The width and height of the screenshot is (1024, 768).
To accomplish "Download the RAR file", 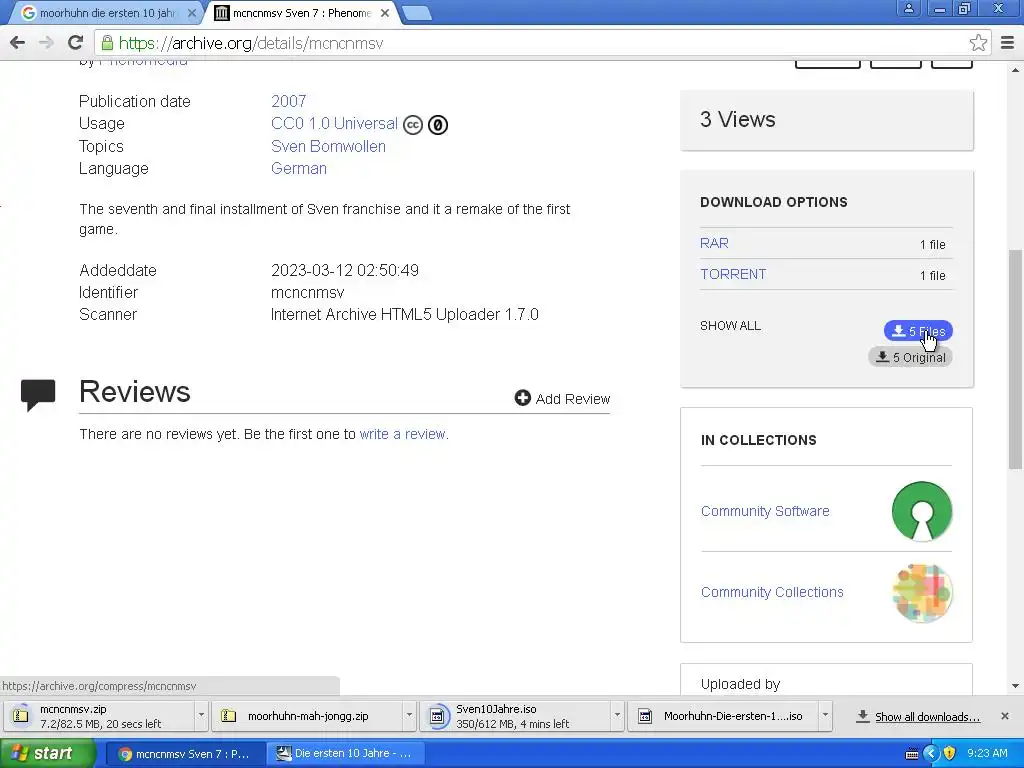I will click(x=714, y=243).
